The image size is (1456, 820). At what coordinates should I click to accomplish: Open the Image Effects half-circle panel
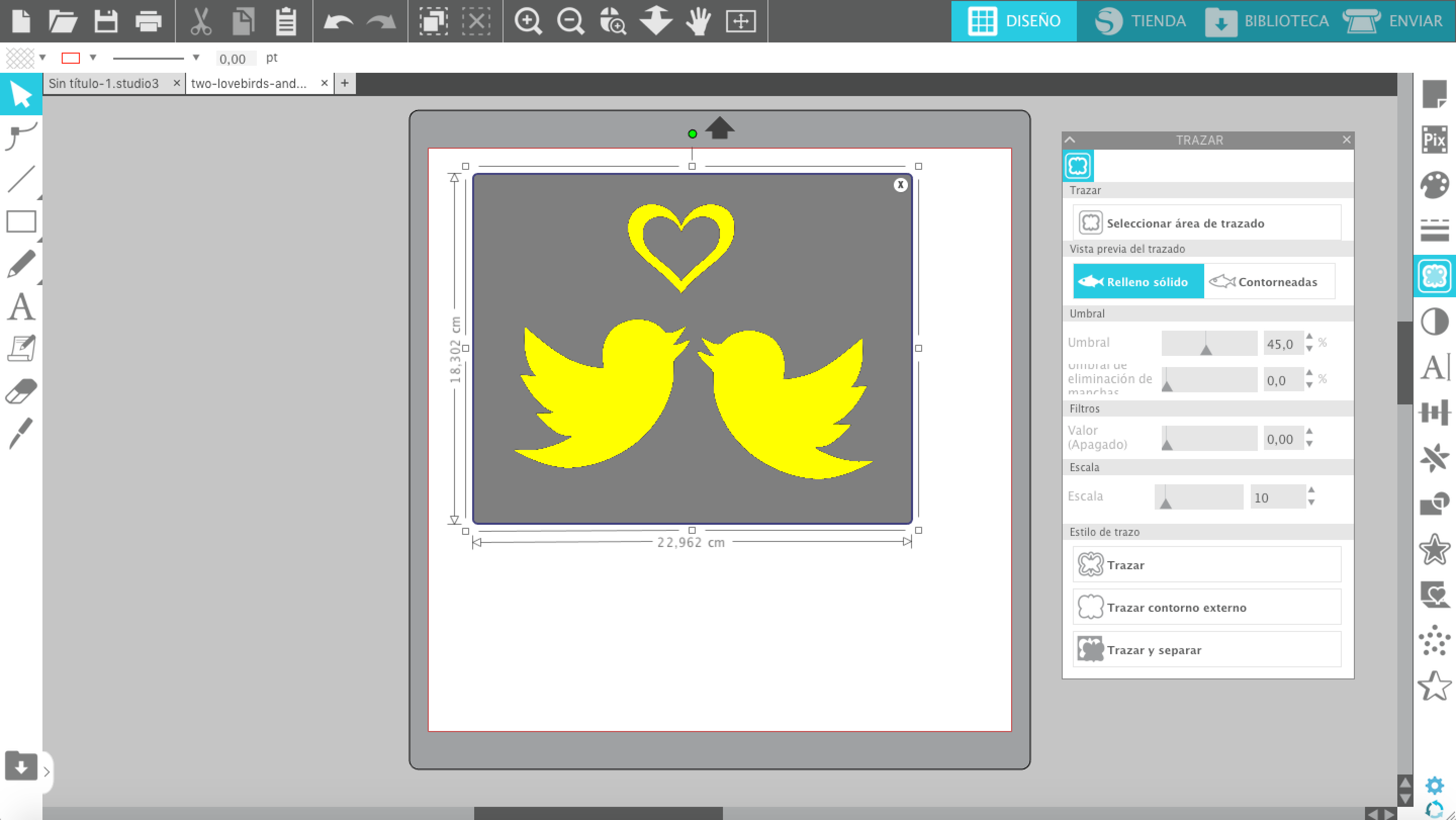tap(1435, 322)
